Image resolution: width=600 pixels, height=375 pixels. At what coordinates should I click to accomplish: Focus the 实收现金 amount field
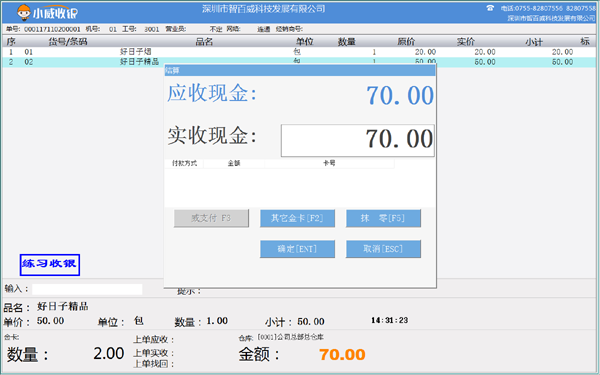click(357, 140)
